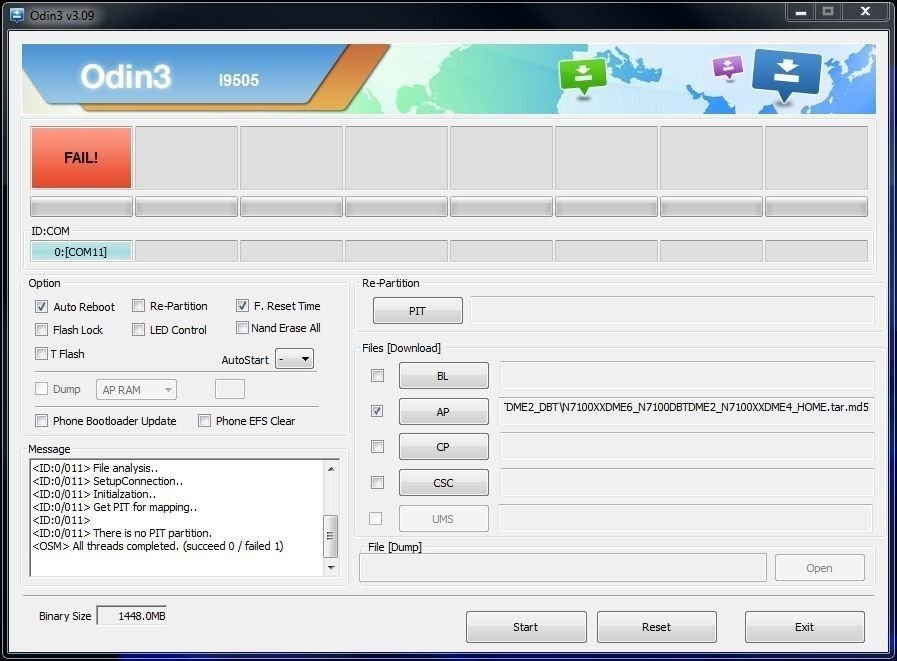
Task: Click the red FAIL! status box
Action: pyautogui.click(x=81, y=158)
